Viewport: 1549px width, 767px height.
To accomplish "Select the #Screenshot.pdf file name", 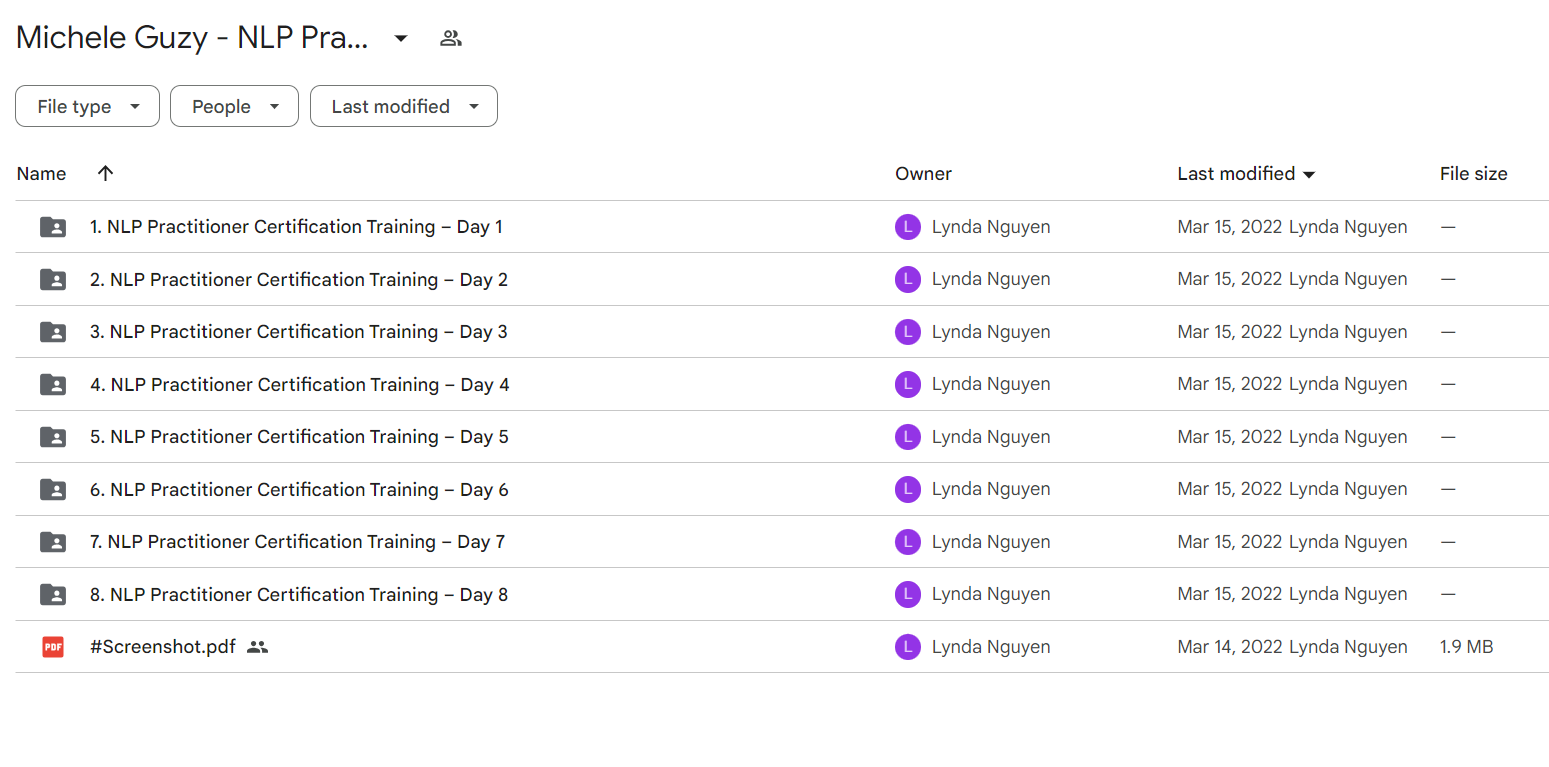I will coord(163,647).
